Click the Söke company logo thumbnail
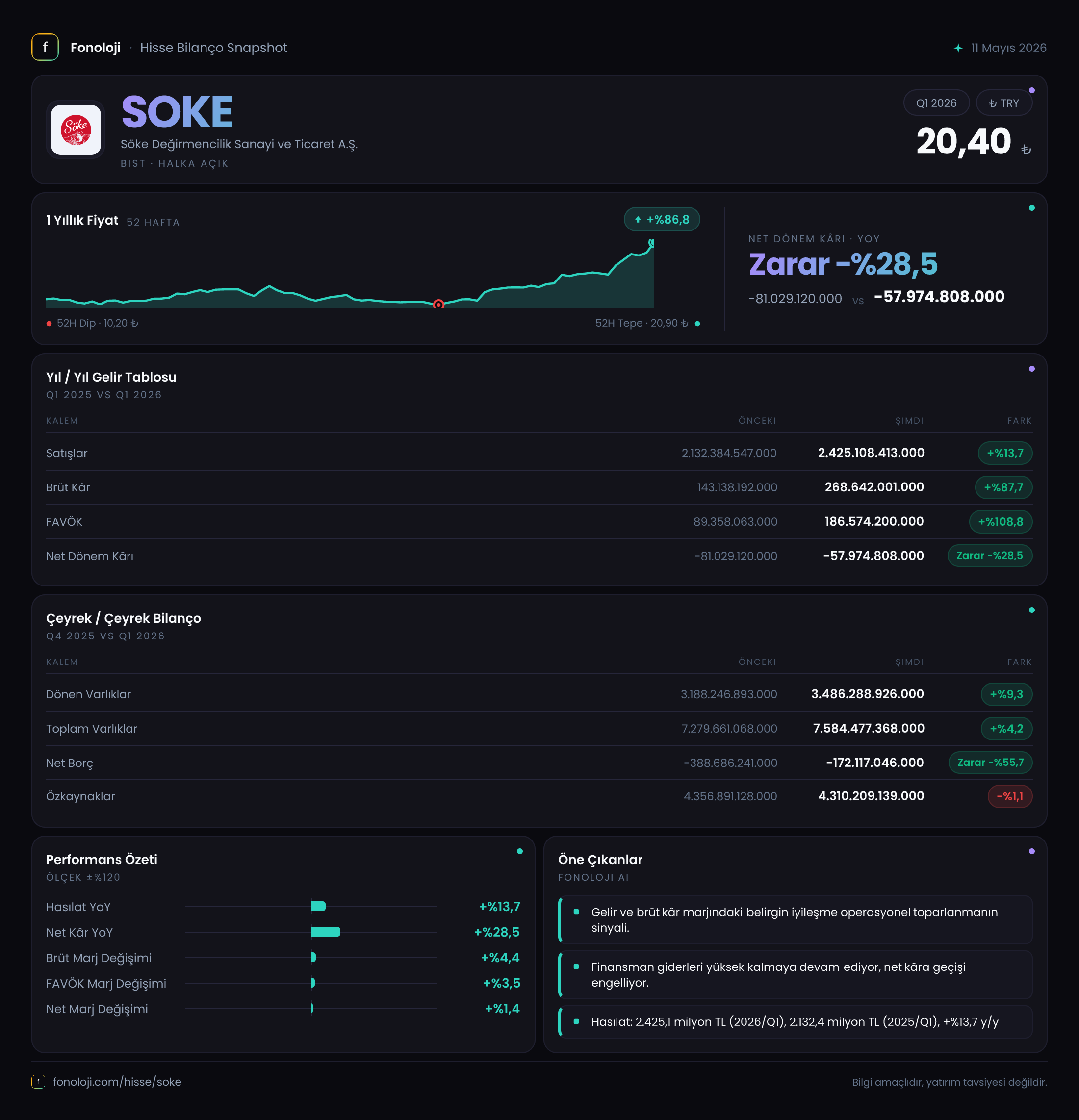Image resolution: width=1079 pixels, height=1120 pixels. click(76, 130)
